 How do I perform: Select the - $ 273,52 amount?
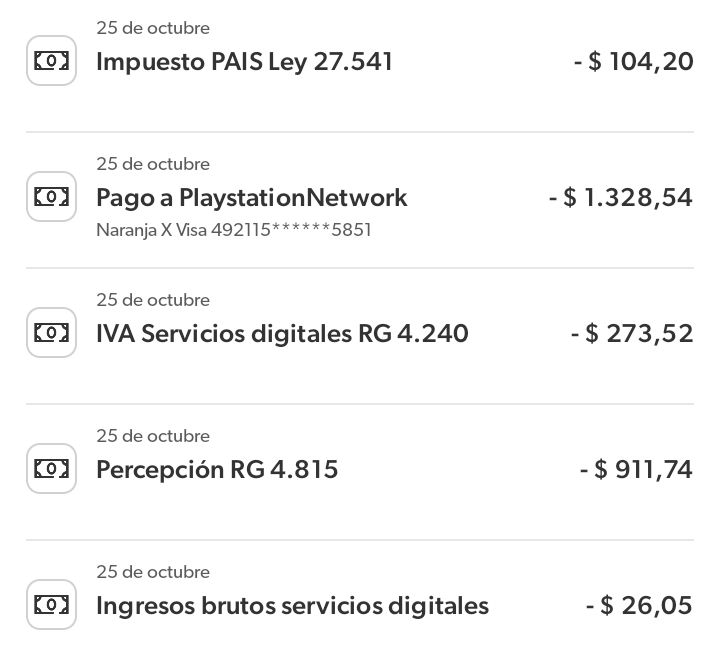(x=632, y=333)
